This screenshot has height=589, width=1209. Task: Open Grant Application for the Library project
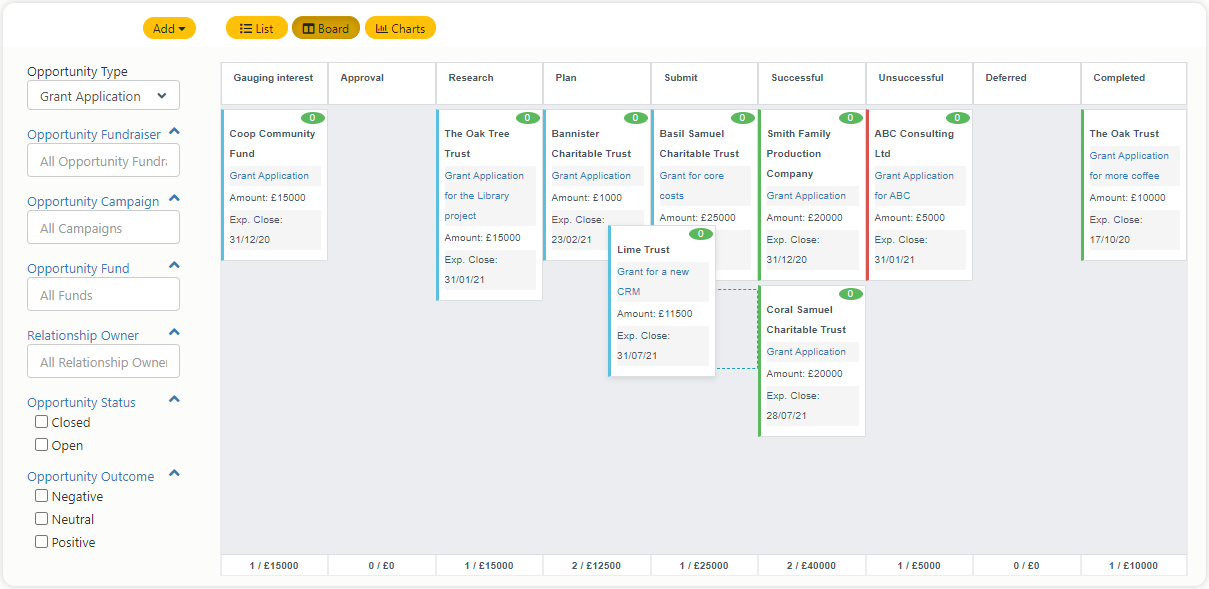point(484,196)
